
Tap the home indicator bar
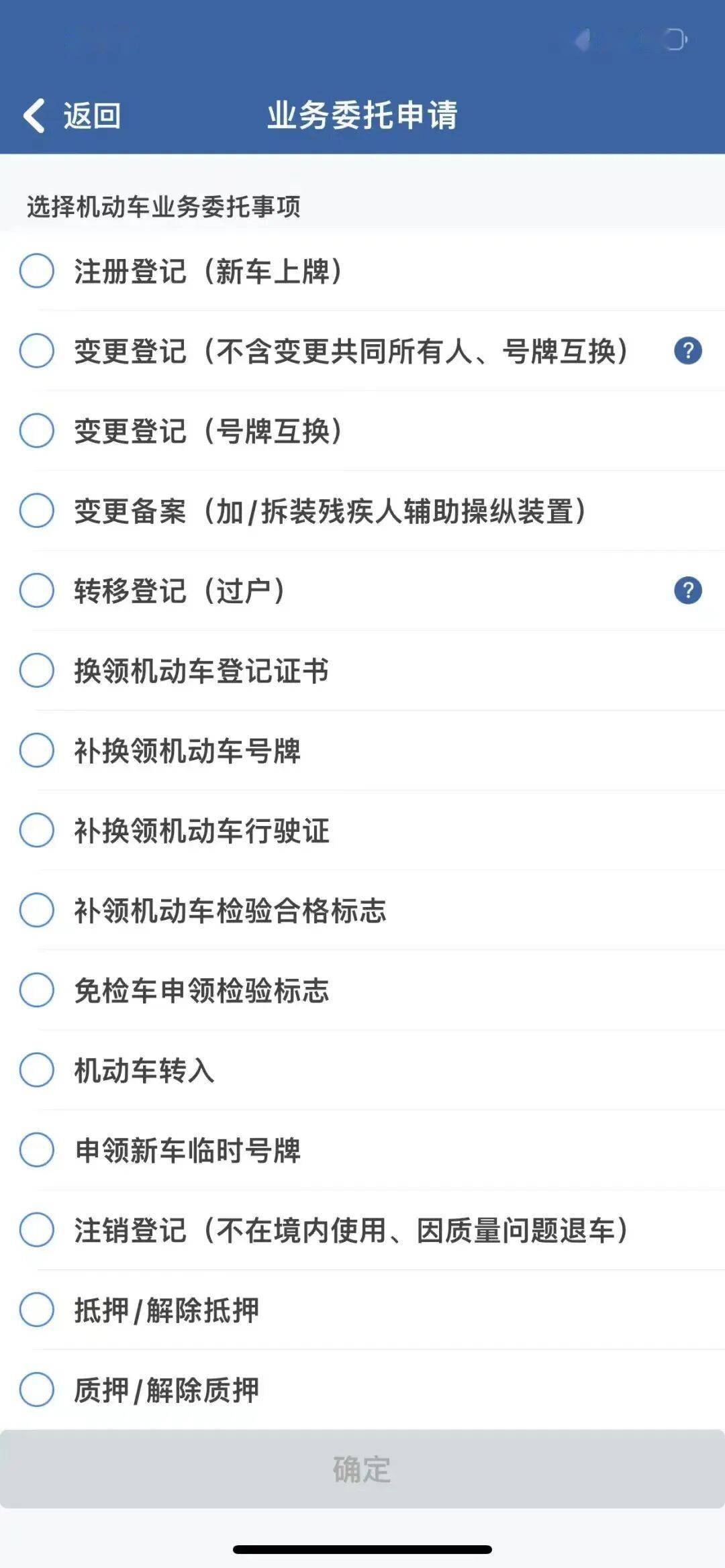click(x=362, y=1549)
